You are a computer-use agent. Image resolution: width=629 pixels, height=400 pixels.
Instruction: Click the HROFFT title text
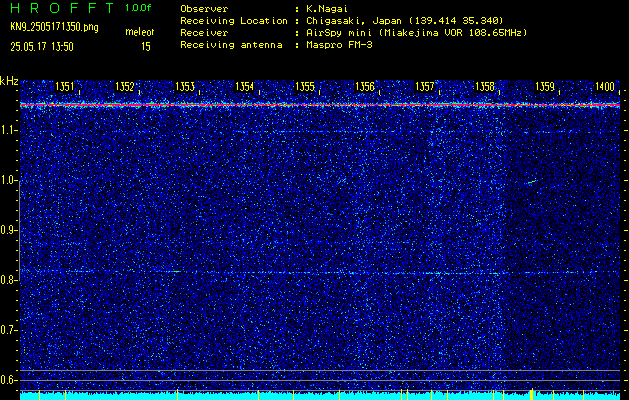pyautogui.click(x=62, y=8)
